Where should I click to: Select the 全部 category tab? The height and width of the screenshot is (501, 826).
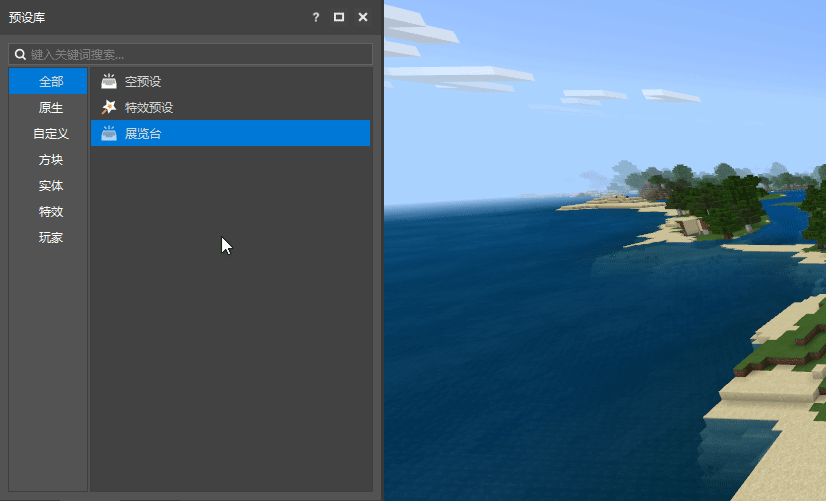click(x=48, y=81)
